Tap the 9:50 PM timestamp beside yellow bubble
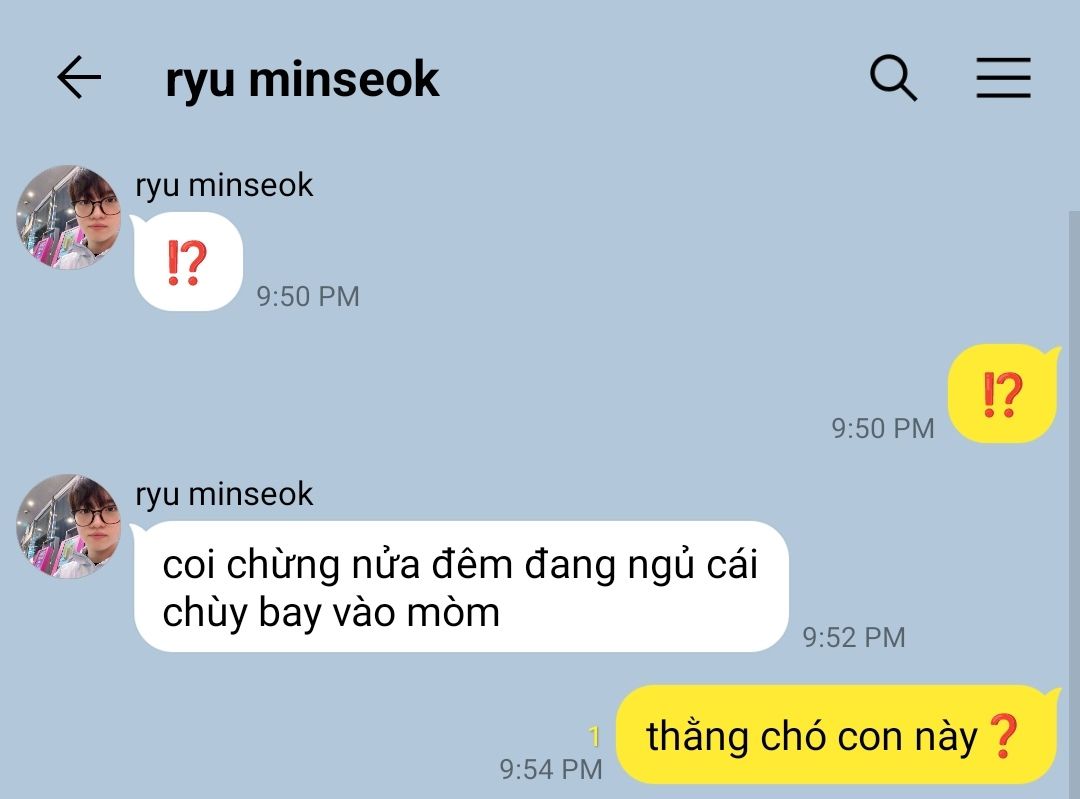This screenshot has width=1080, height=799. 882,428
